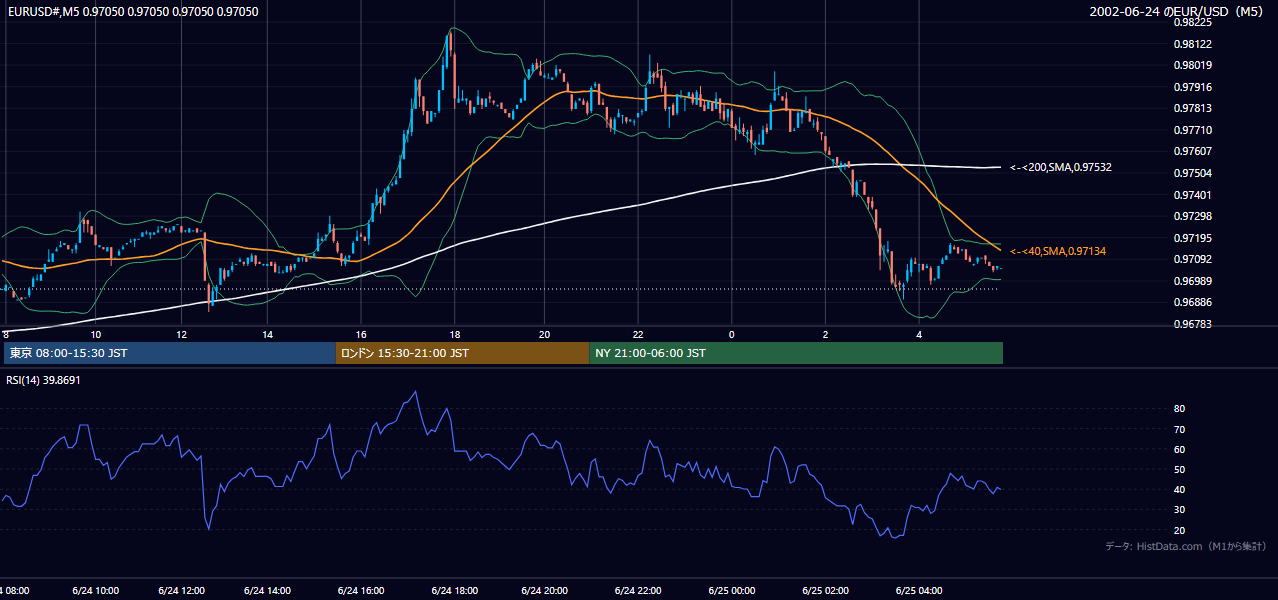Screen dimensions: 1278x600
Task: Click price axis value 0.97092
Action: (1192, 259)
